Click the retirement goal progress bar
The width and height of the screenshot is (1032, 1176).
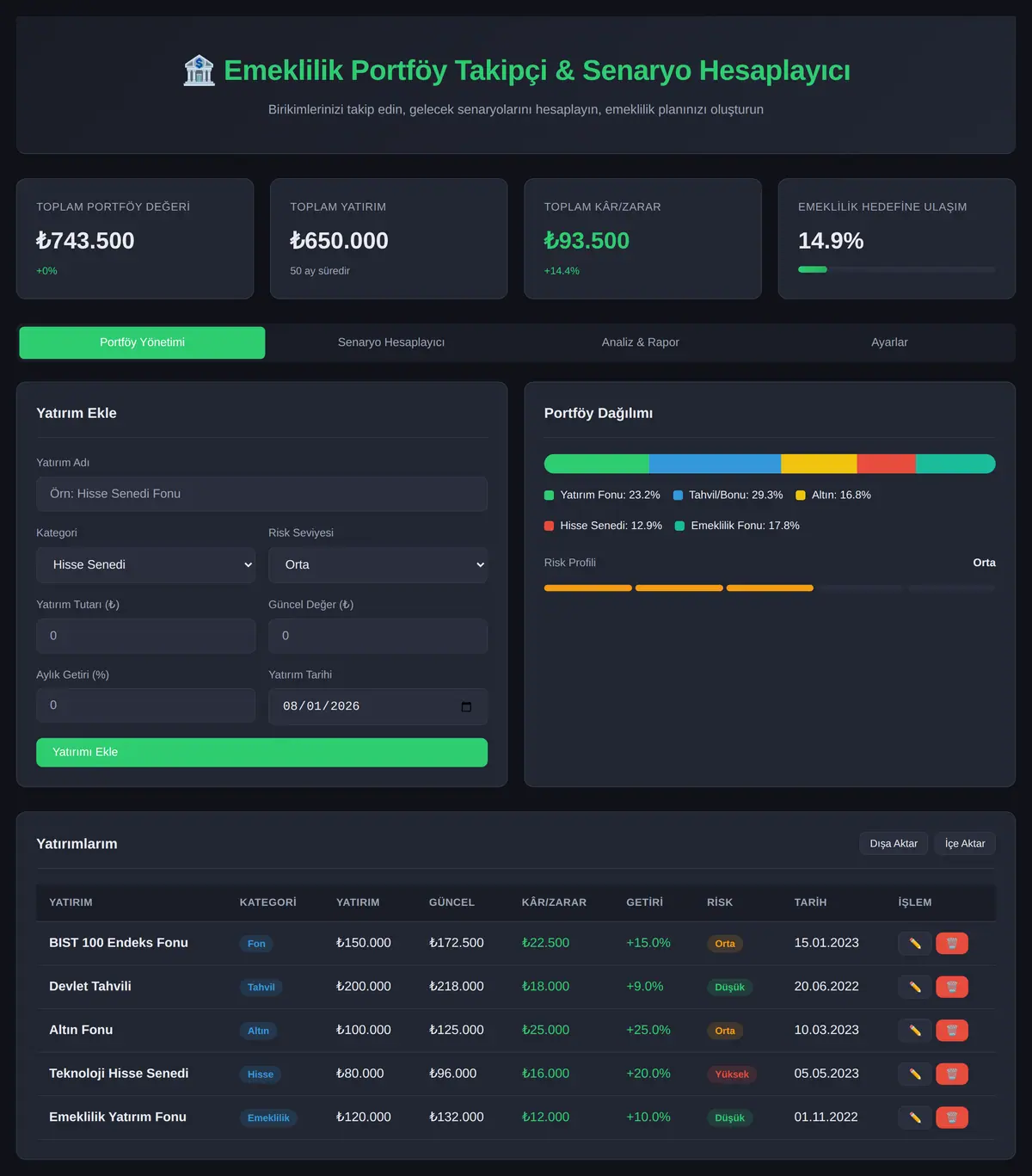click(x=897, y=269)
